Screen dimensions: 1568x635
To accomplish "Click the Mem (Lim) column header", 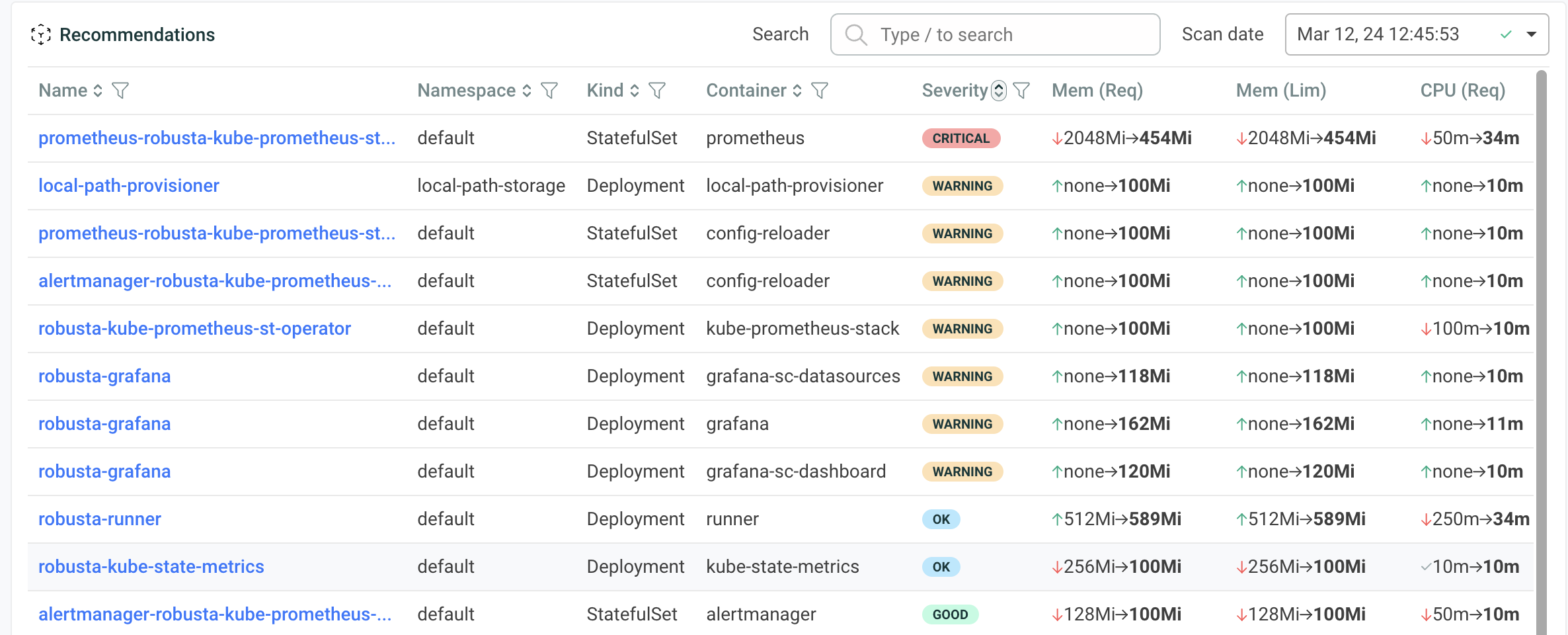I will (1281, 91).
